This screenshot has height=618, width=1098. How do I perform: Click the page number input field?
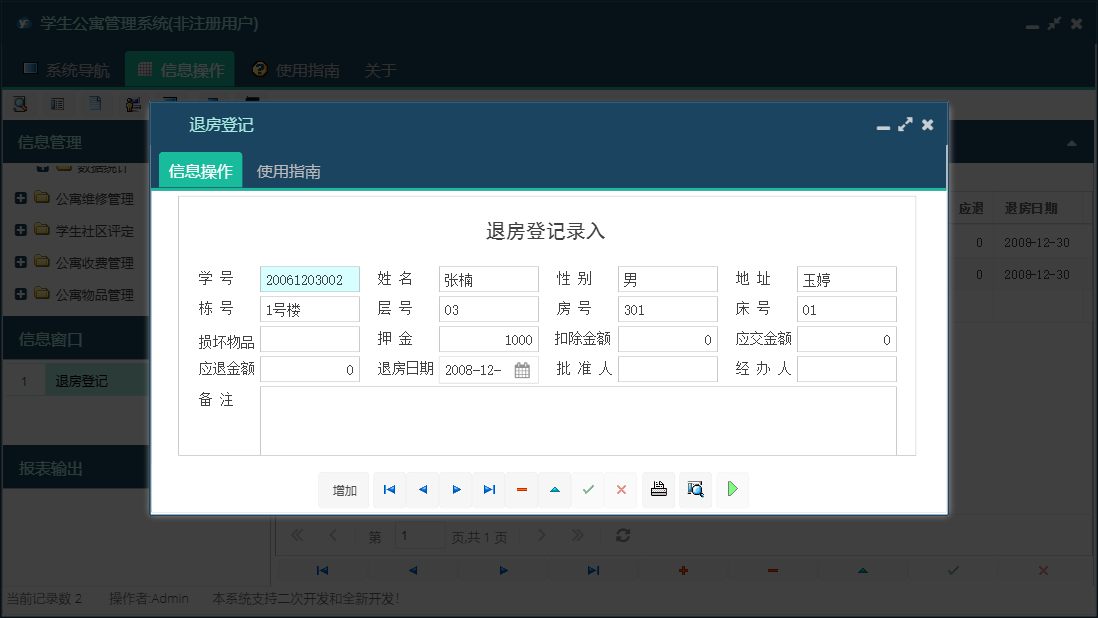coord(420,535)
